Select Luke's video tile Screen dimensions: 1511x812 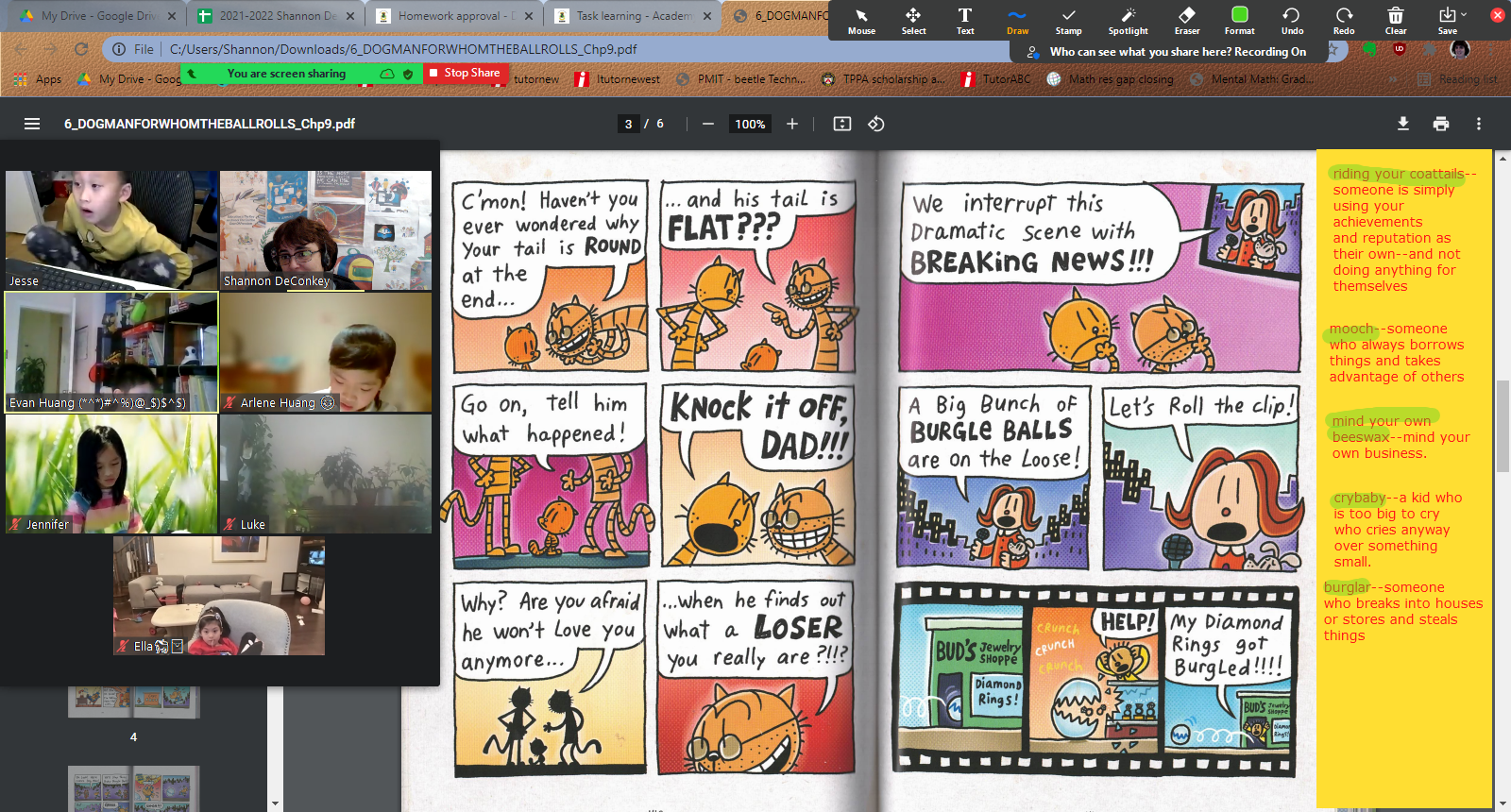326,474
